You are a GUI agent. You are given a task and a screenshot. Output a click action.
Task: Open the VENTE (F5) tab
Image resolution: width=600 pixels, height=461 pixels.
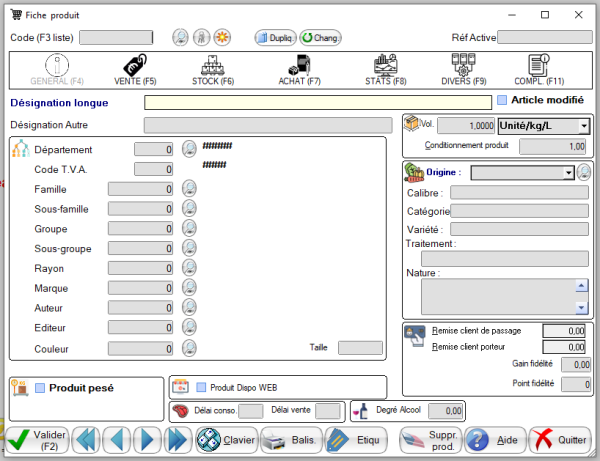tap(135, 68)
